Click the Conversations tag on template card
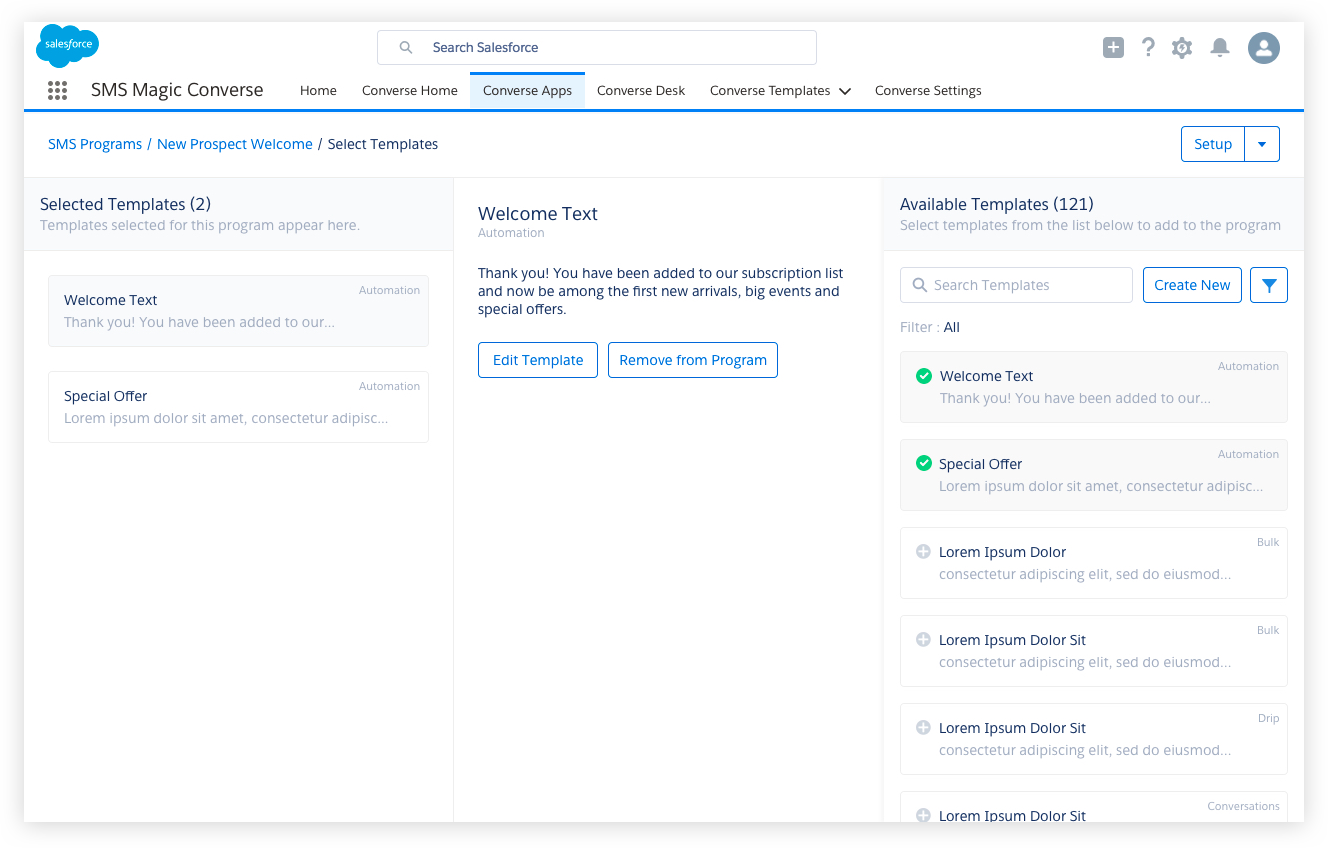The image size is (1328, 848). point(1243,806)
